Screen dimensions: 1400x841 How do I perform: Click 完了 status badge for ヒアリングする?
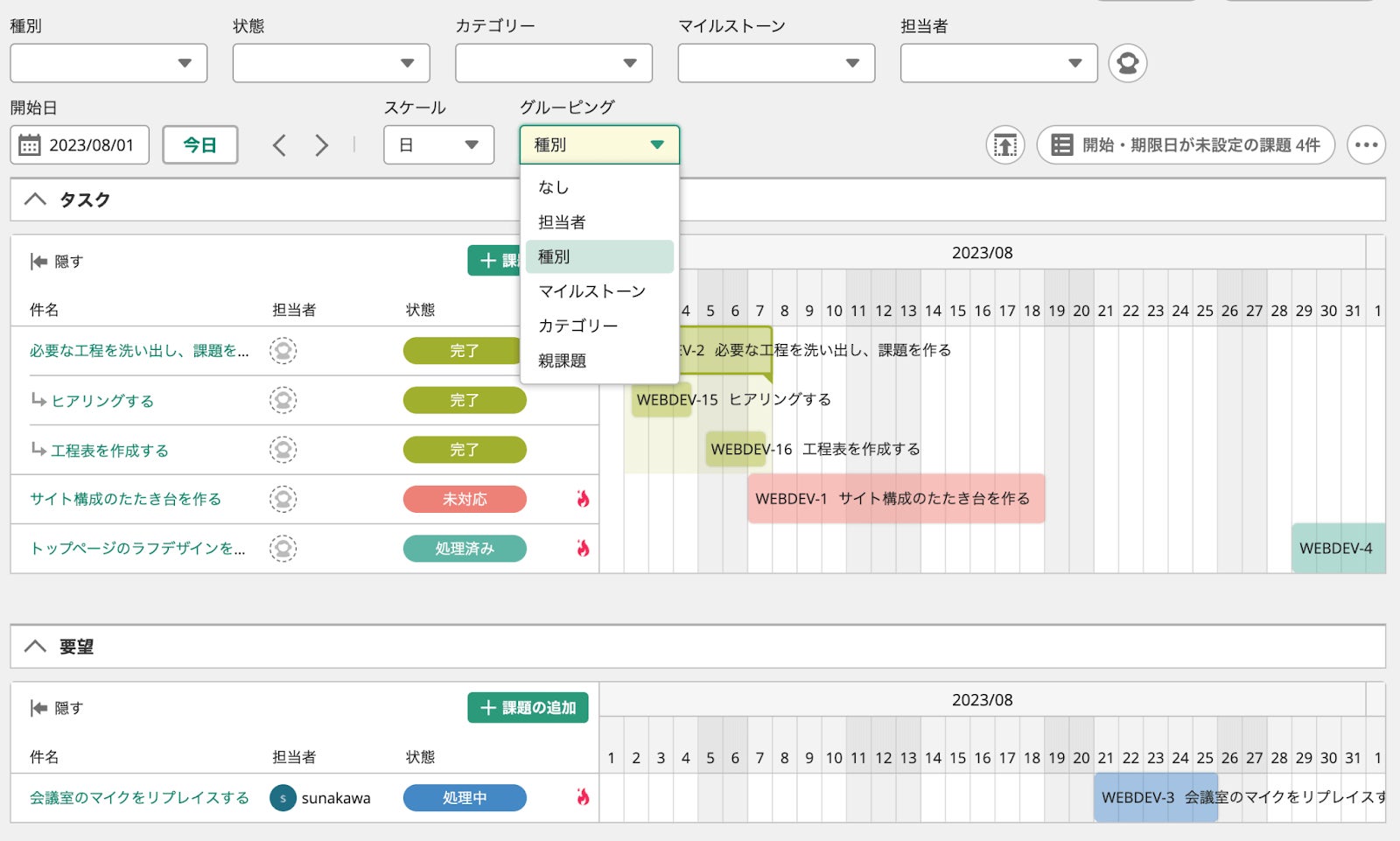pos(465,401)
